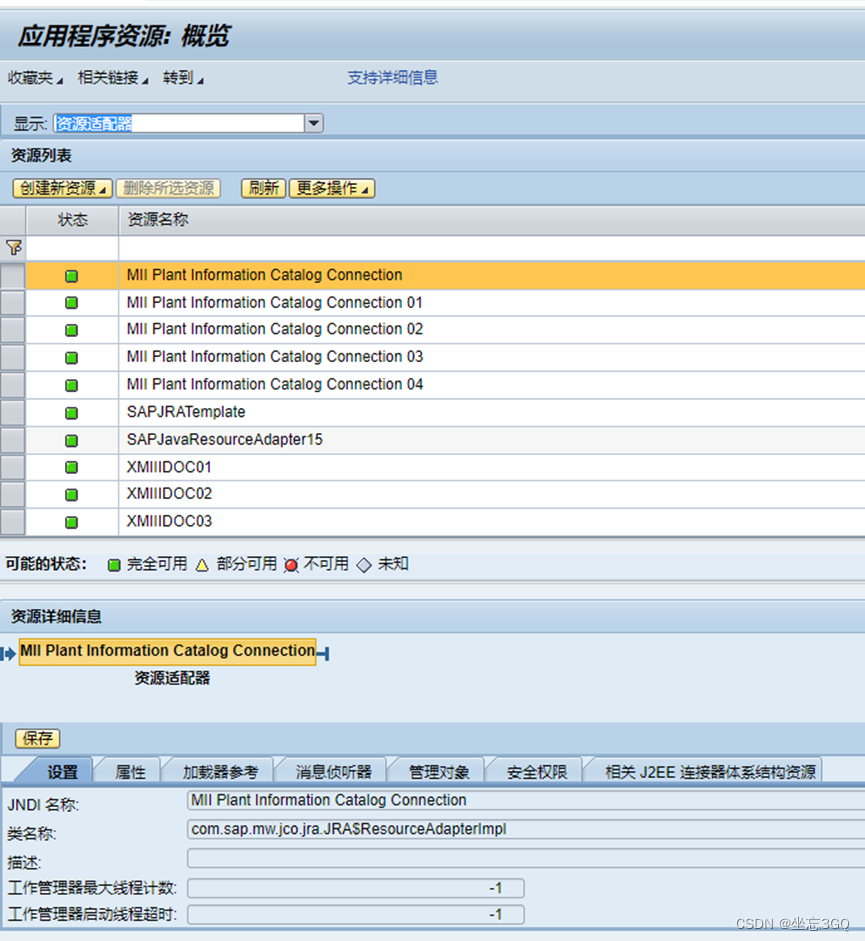This screenshot has height=941, width=865.
Task: Click the 支持详细信息 link
Action: click(393, 77)
